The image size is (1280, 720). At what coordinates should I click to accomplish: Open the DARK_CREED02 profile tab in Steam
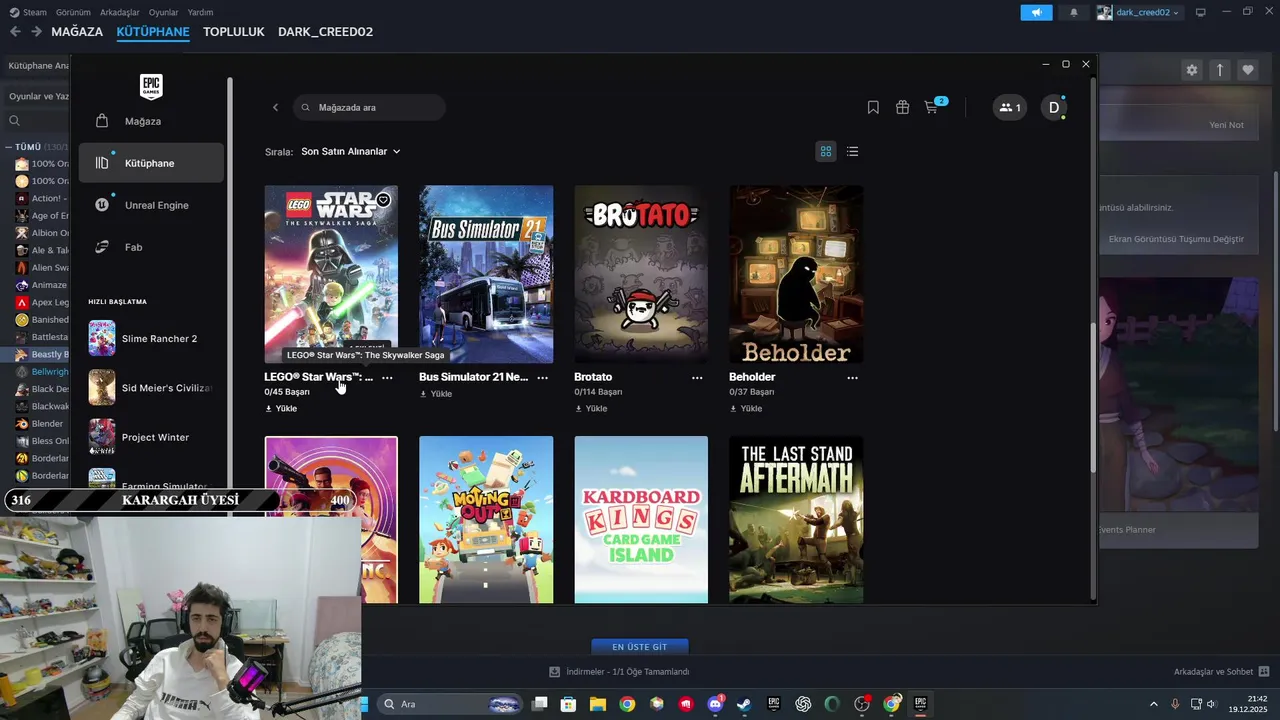point(325,32)
